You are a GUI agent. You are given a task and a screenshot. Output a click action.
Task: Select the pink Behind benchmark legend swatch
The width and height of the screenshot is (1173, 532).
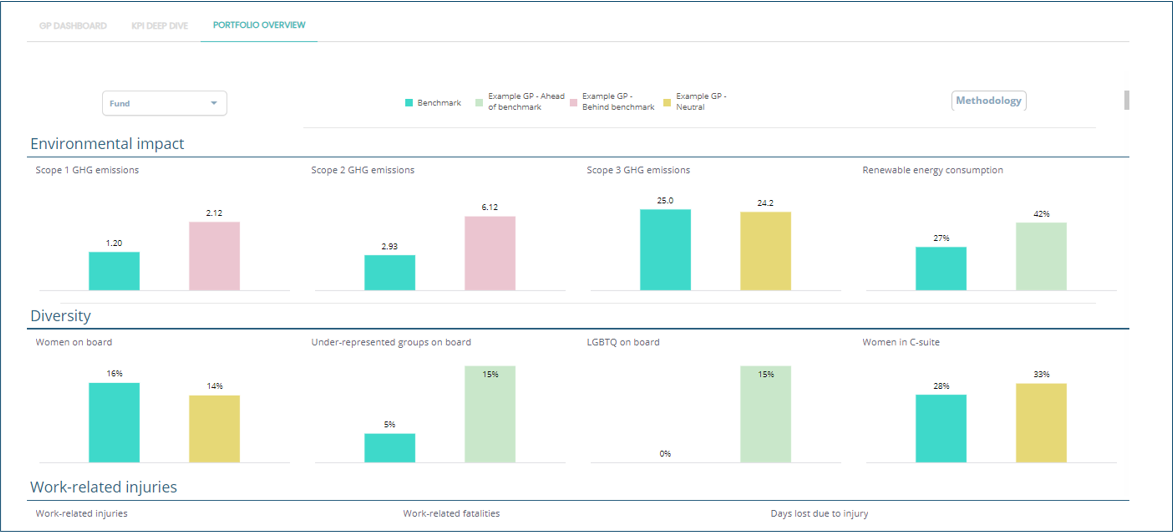574,103
